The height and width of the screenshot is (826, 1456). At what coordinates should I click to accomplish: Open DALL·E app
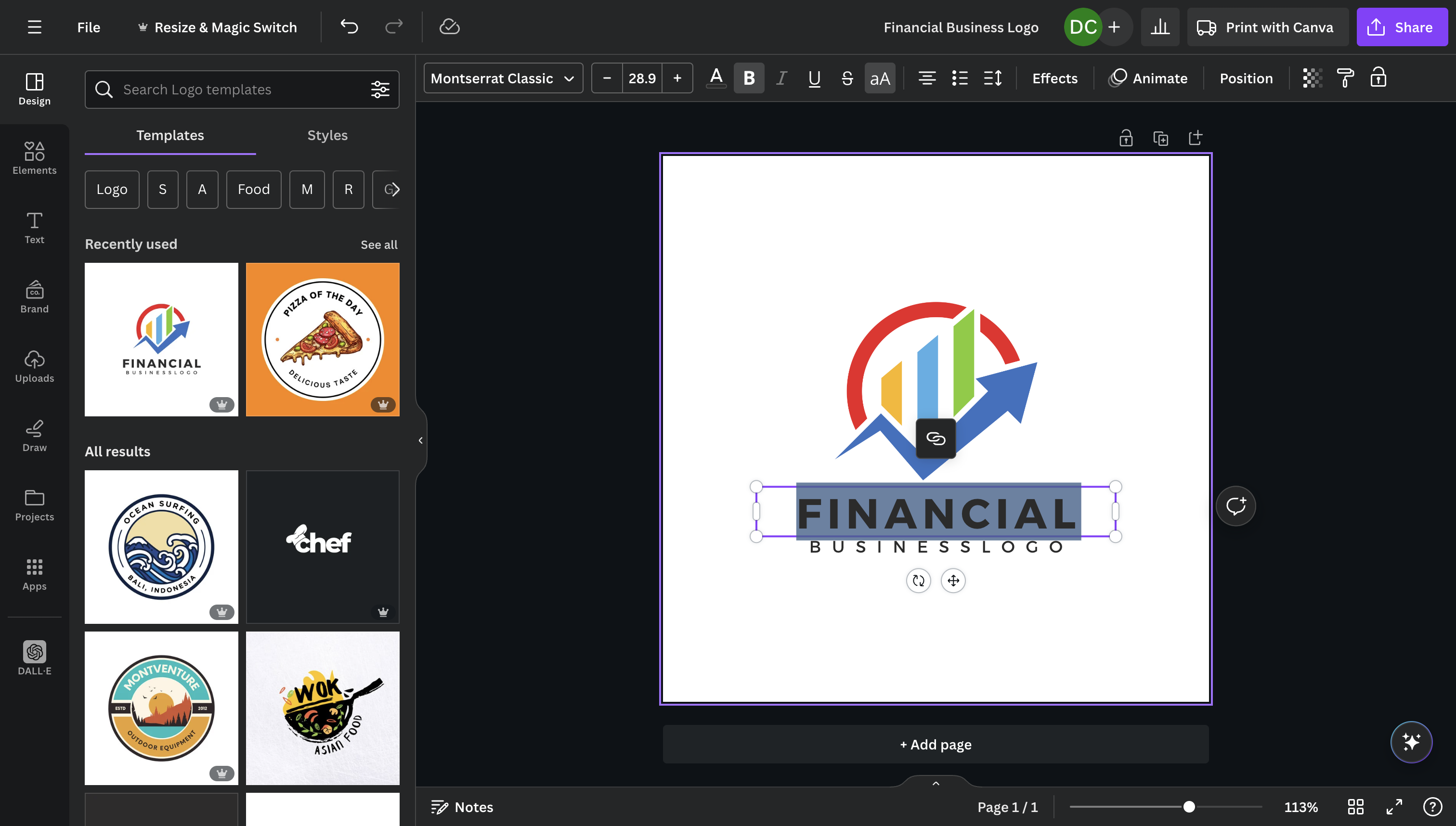[35, 658]
